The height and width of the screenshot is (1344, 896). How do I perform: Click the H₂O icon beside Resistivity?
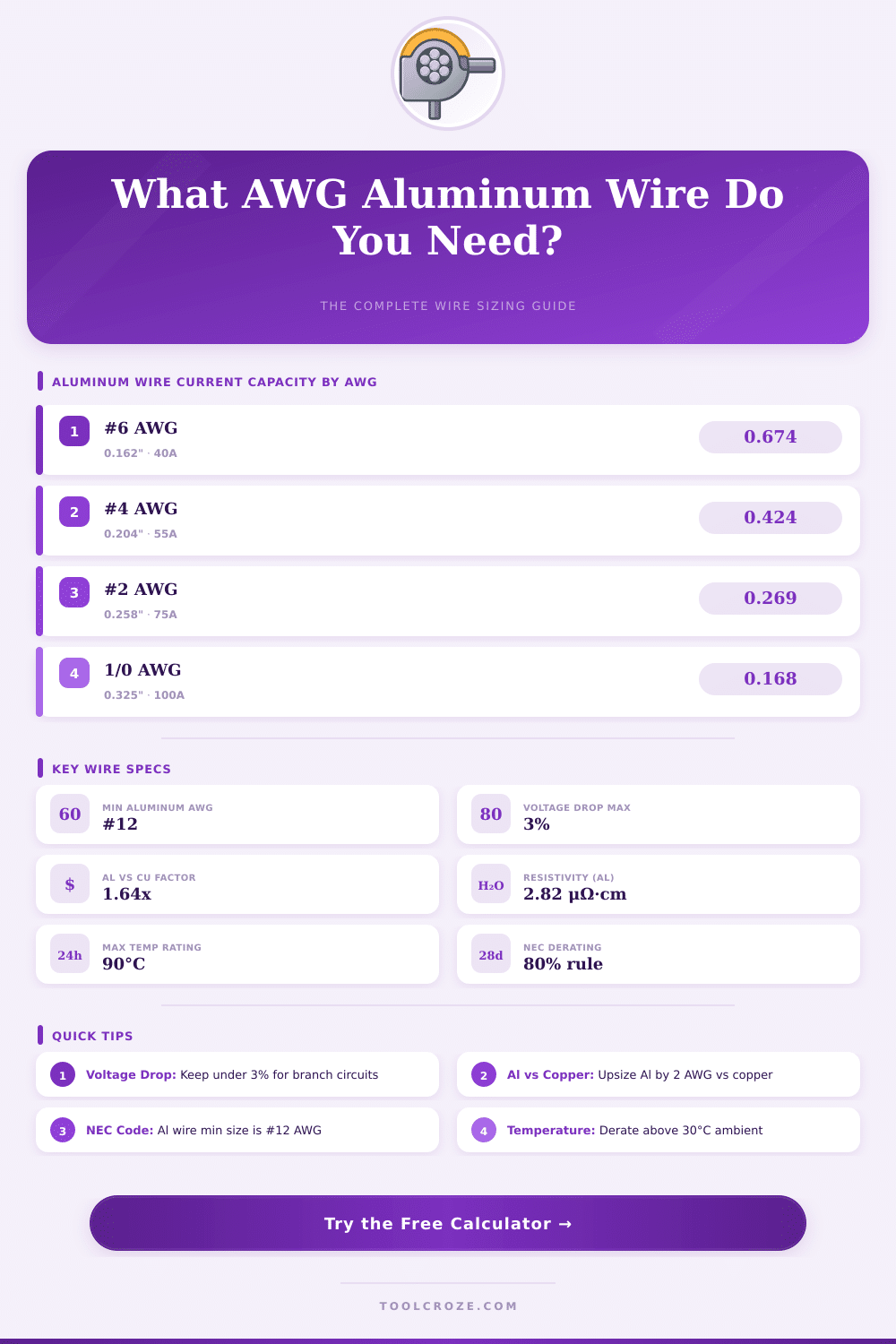491,884
